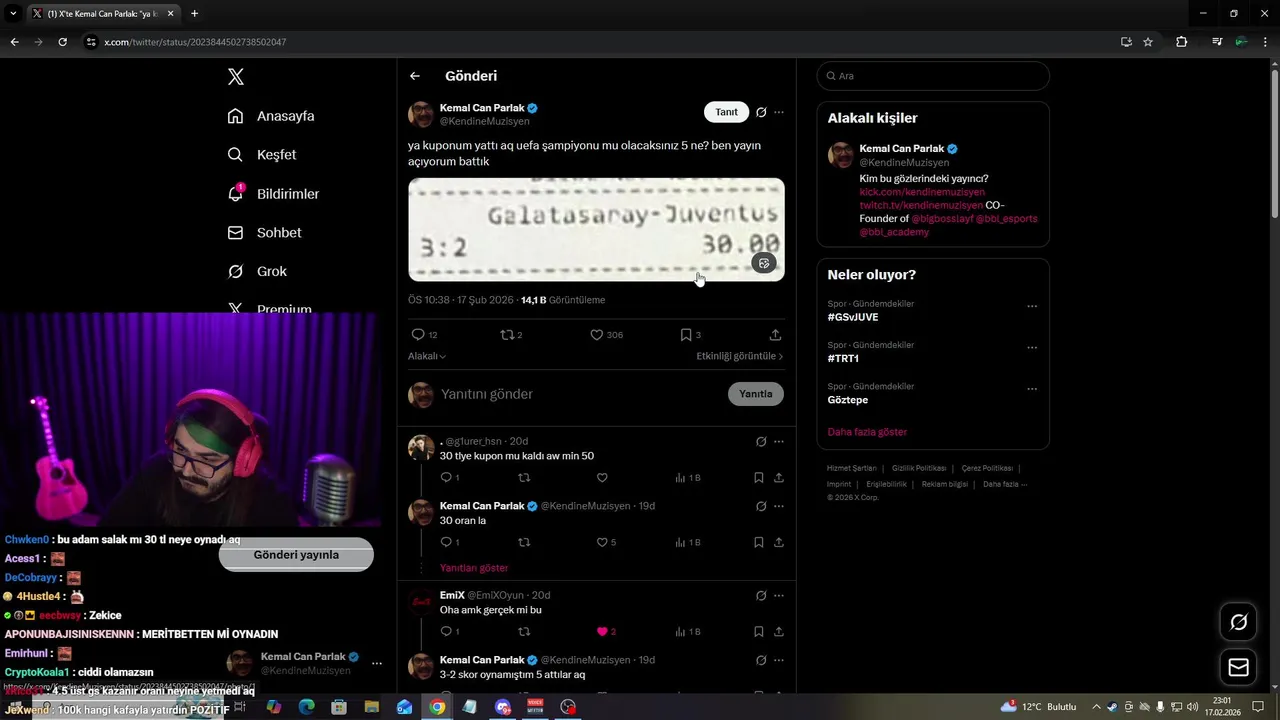The image size is (1280, 720).
Task: Open Grok from sidebar
Action: 257,272
